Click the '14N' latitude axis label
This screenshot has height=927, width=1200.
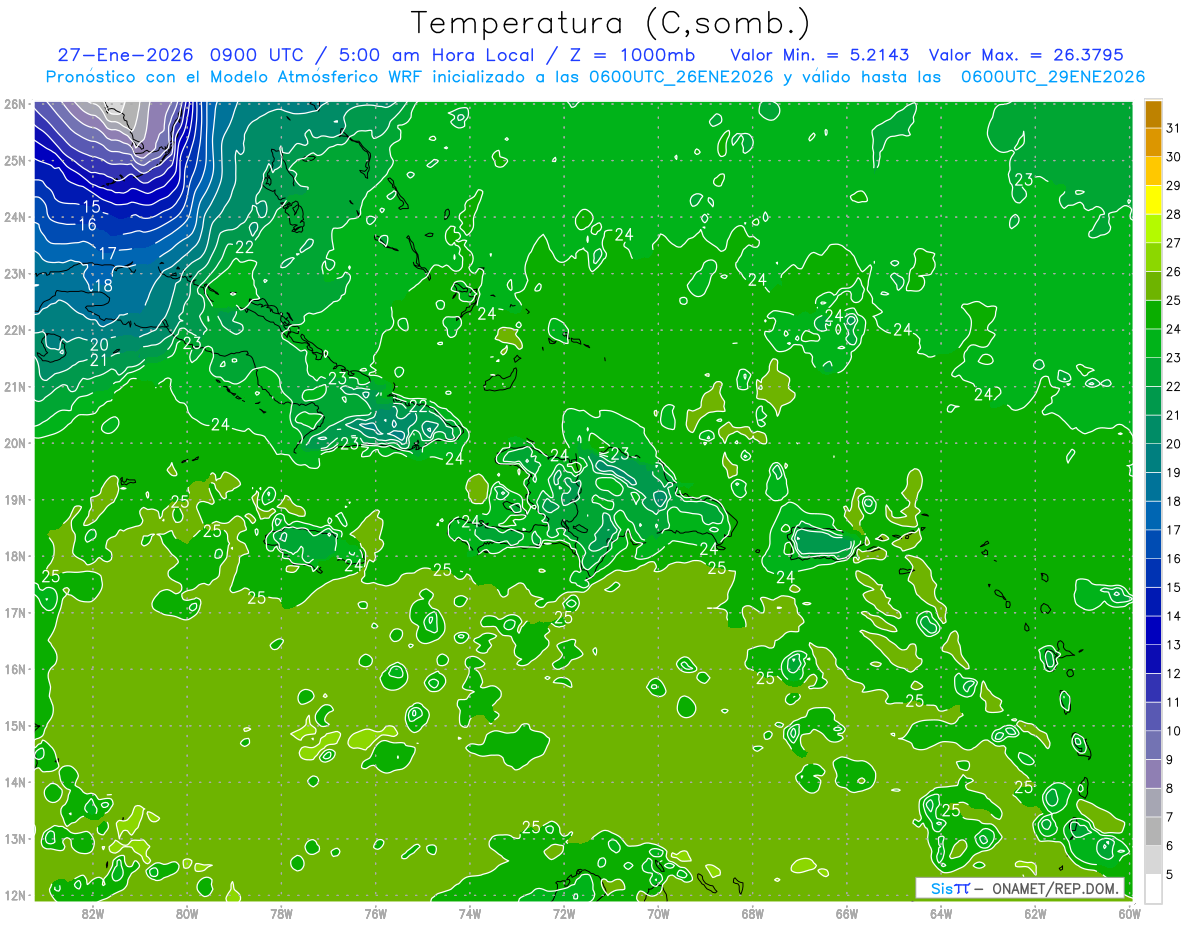point(15,782)
